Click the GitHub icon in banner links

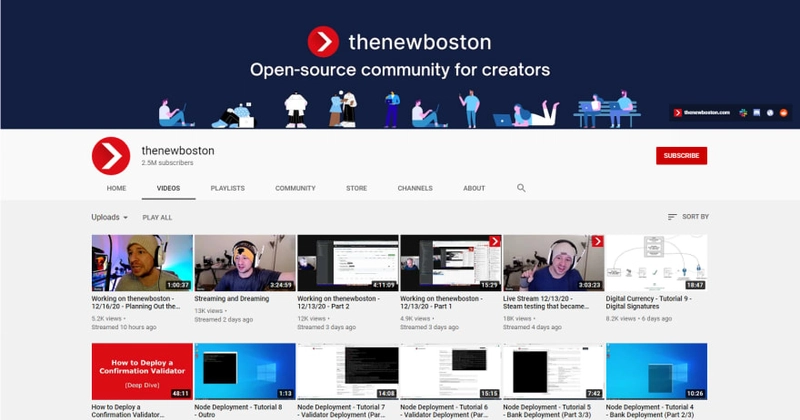tap(770, 113)
